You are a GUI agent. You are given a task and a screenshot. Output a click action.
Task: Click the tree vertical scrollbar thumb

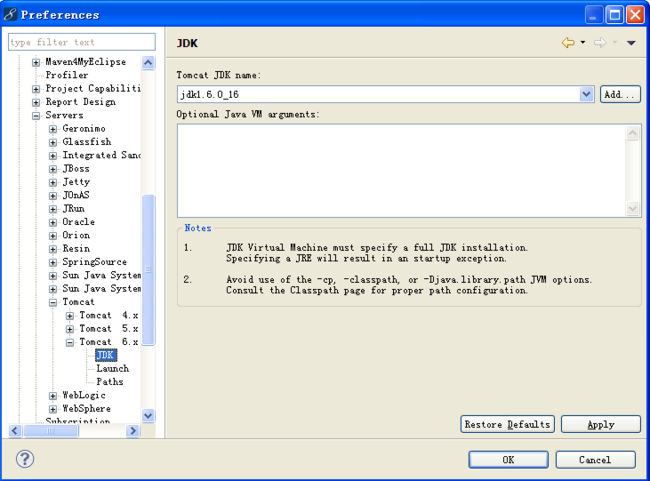coord(148,270)
